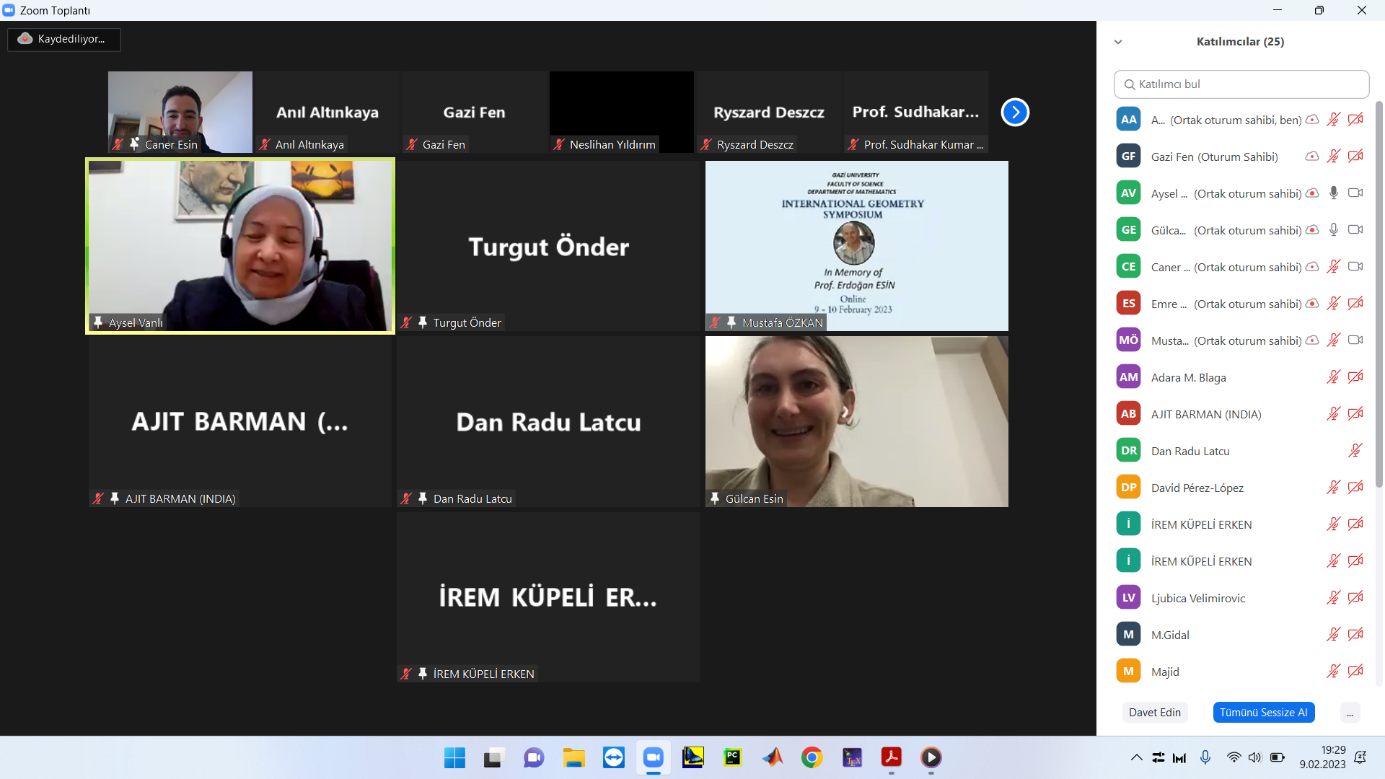Screen dimensions: 1385x779
Task: Toggle Gülcan's camera in participants list
Action: (1355, 230)
